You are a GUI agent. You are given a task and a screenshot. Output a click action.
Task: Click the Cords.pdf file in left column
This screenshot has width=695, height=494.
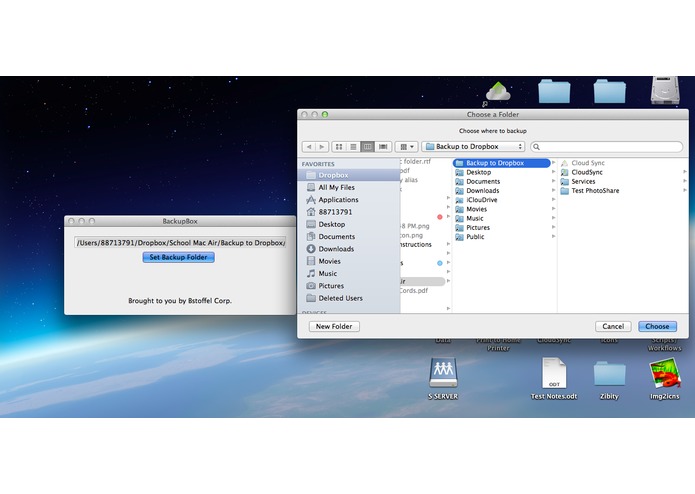point(414,291)
